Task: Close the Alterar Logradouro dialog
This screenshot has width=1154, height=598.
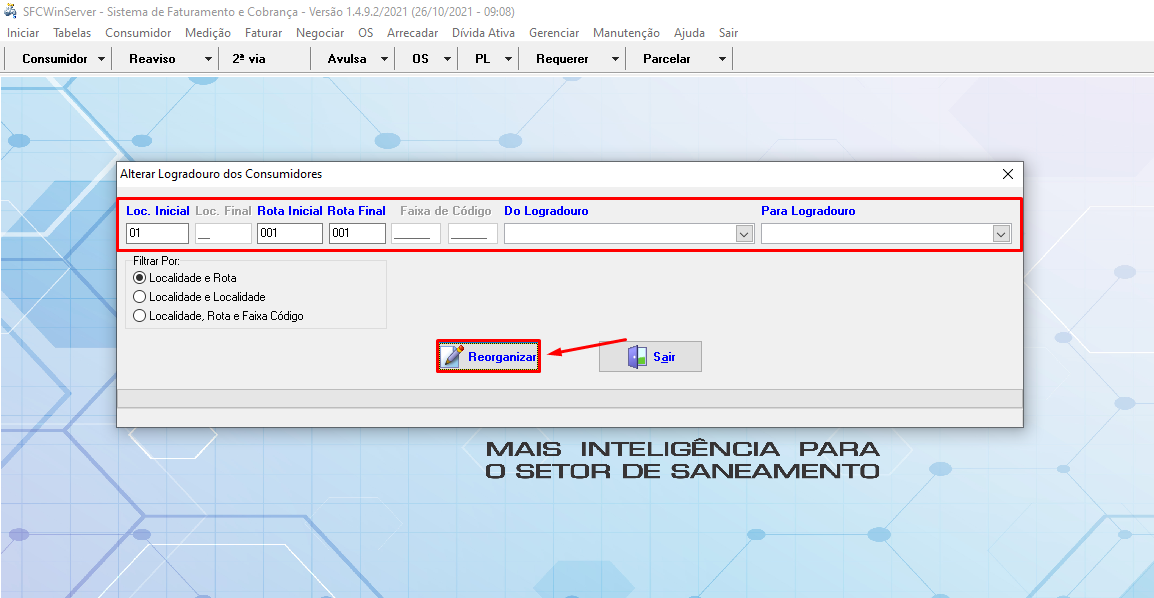Action: tap(1008, 174)
